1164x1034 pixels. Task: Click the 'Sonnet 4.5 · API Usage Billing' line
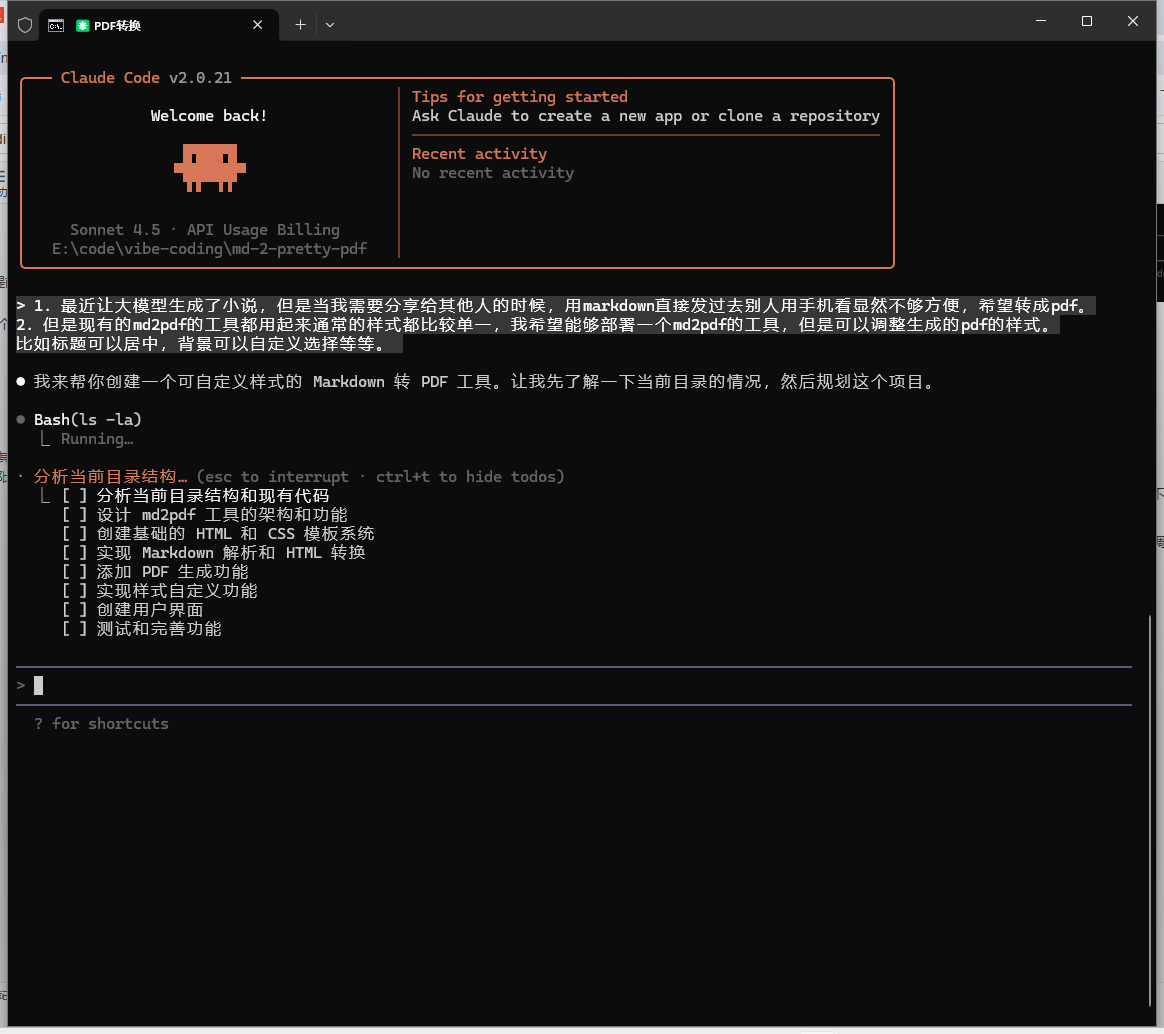205,229
